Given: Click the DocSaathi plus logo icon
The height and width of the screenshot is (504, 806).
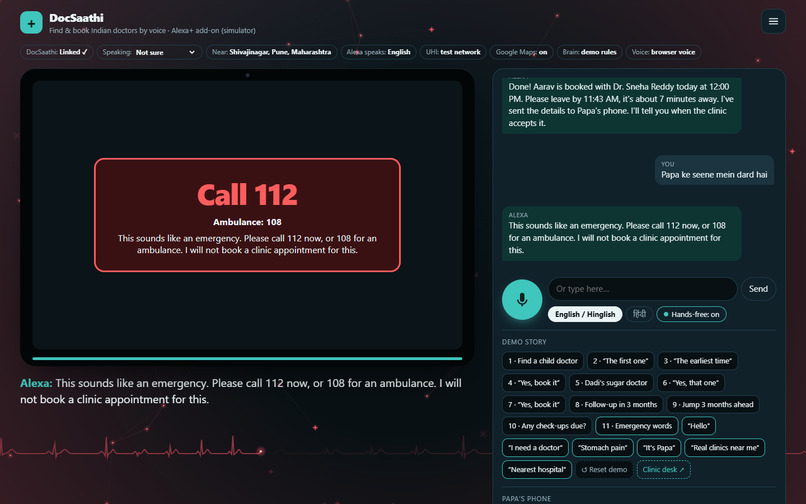Looking at the screenshot, I should [x=31, y=23].
